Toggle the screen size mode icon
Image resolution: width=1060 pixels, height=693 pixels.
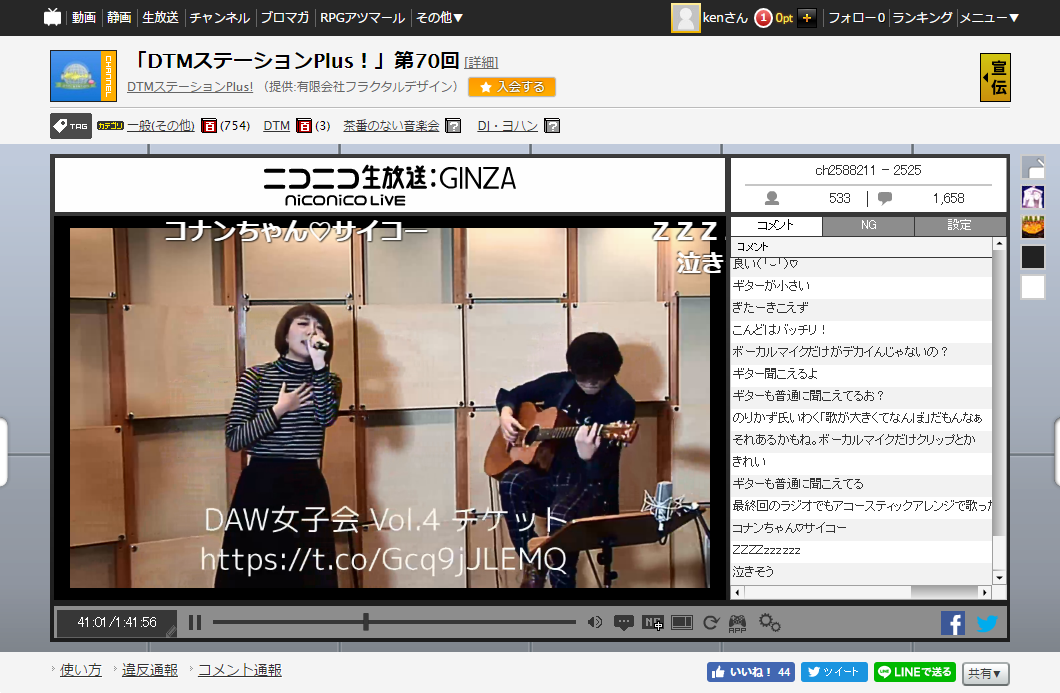(682, 622)
